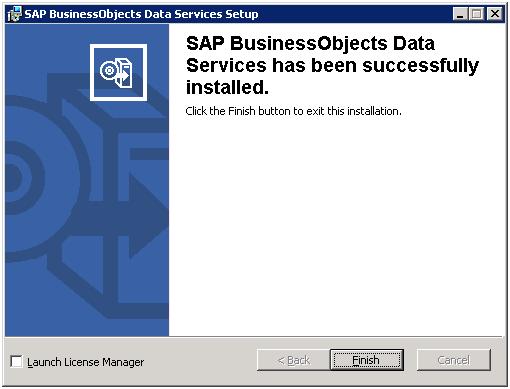This screenshot has height=389, width=510.
Task: Click the "successfully installed" heading text
Action: tap(332, 65)
